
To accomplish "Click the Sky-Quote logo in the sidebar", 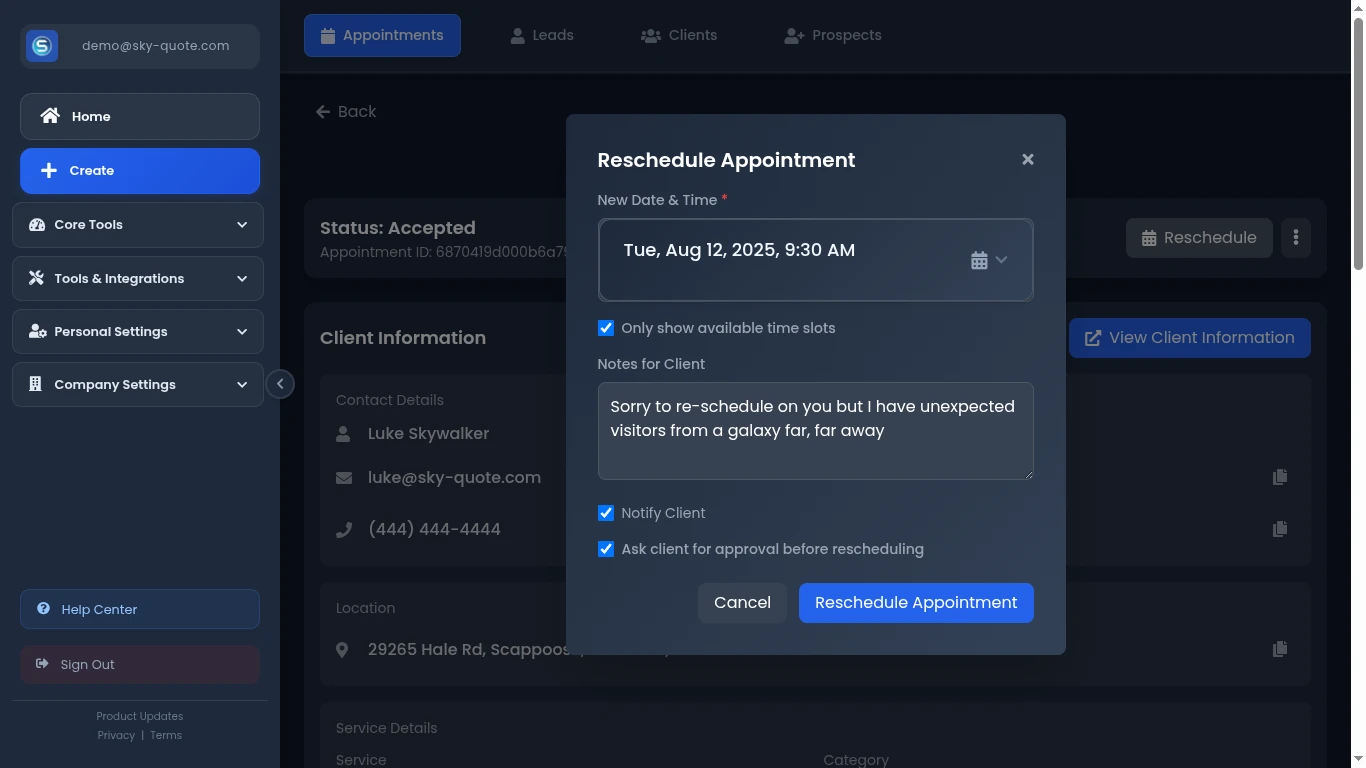I will 41,45.
